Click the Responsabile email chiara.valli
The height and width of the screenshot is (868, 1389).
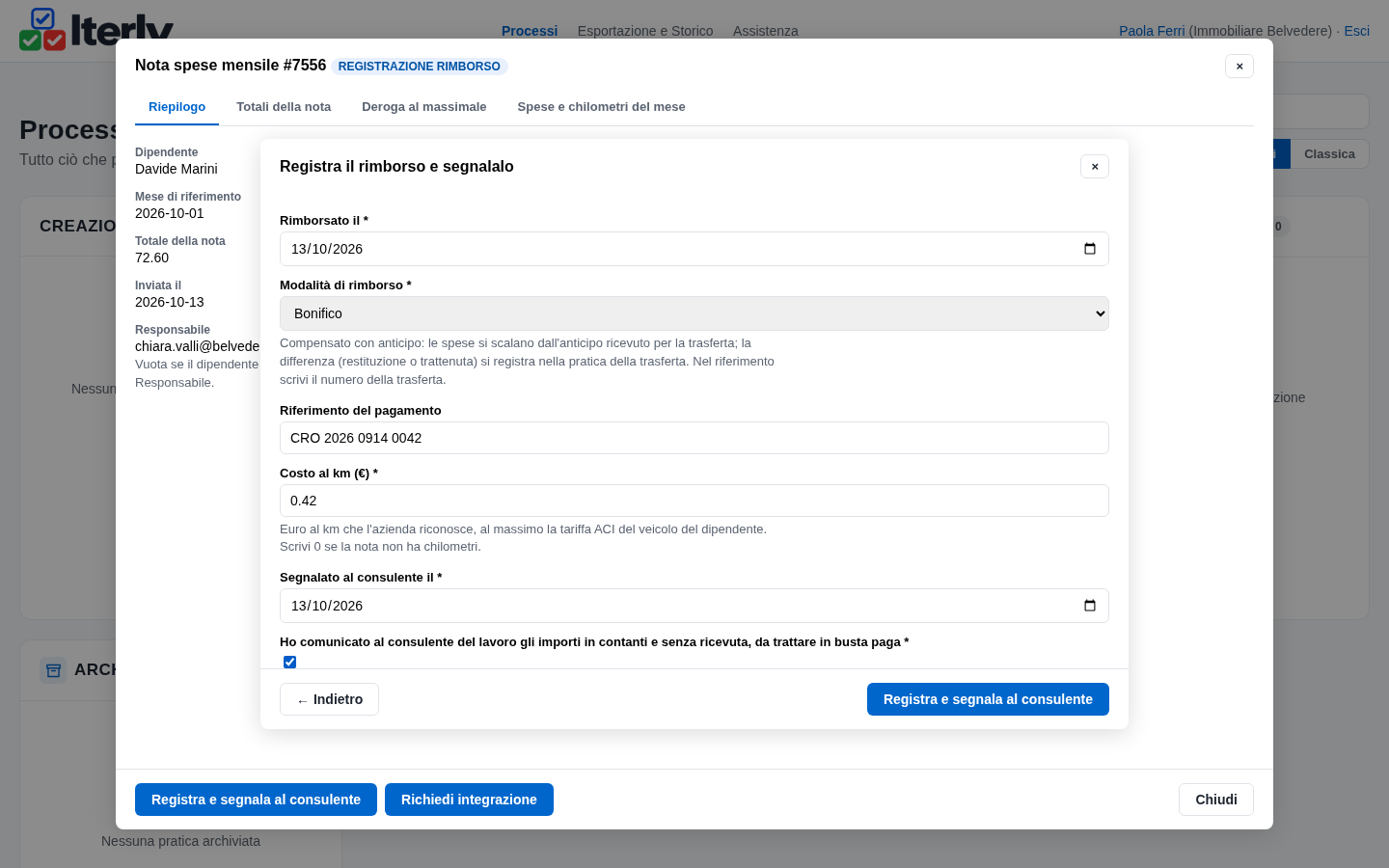coord(198,346)
